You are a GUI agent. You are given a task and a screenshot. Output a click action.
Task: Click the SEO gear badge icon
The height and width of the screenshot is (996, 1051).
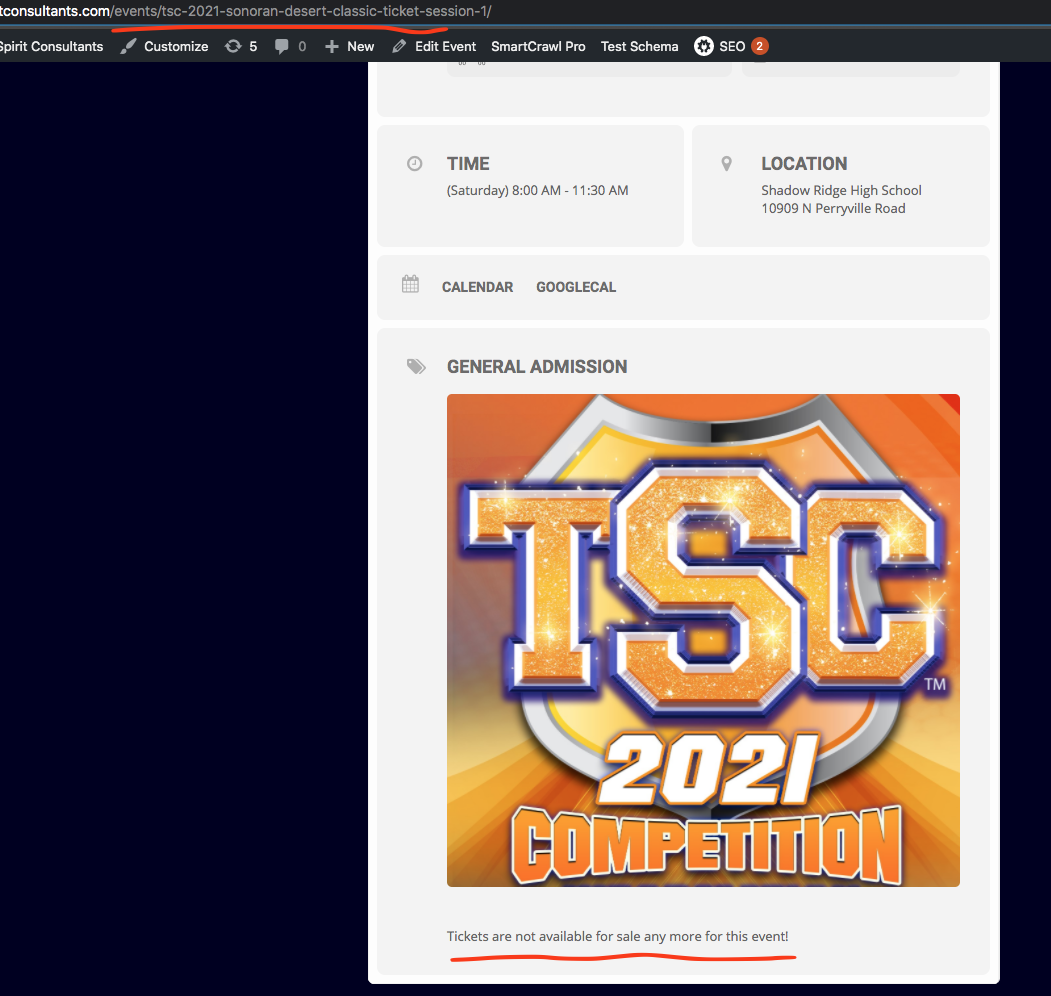(703, 46)
